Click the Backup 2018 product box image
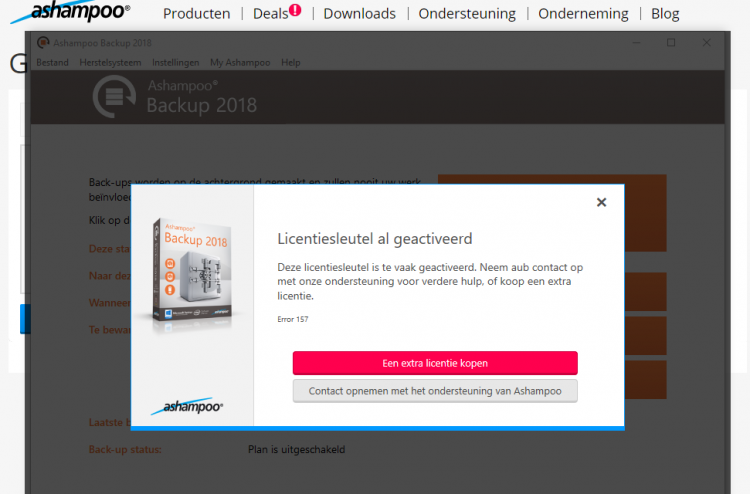 click(192, 274)
